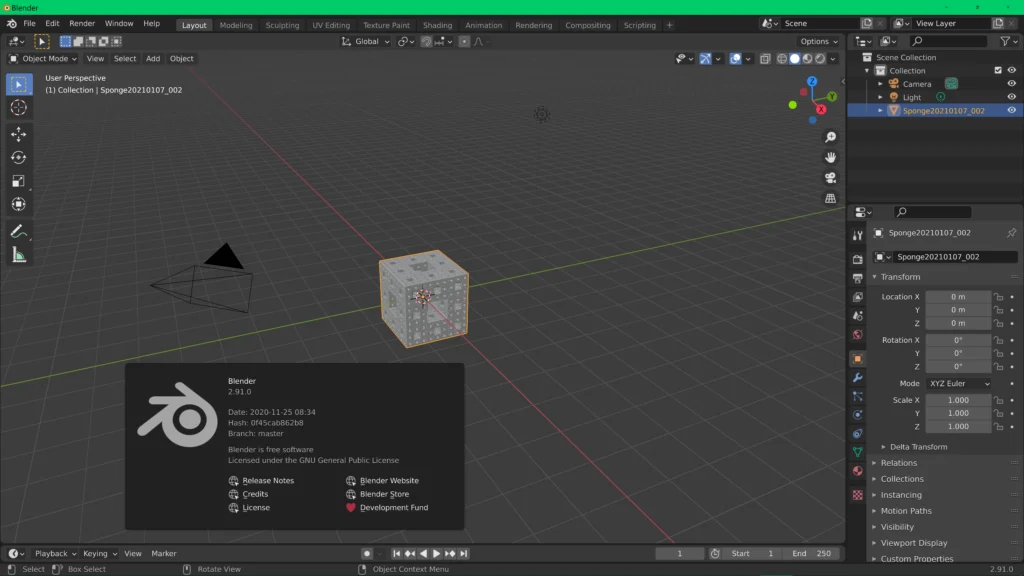The image size is (1024, 576).
Task: Open the Render menu
Action: 82,24
